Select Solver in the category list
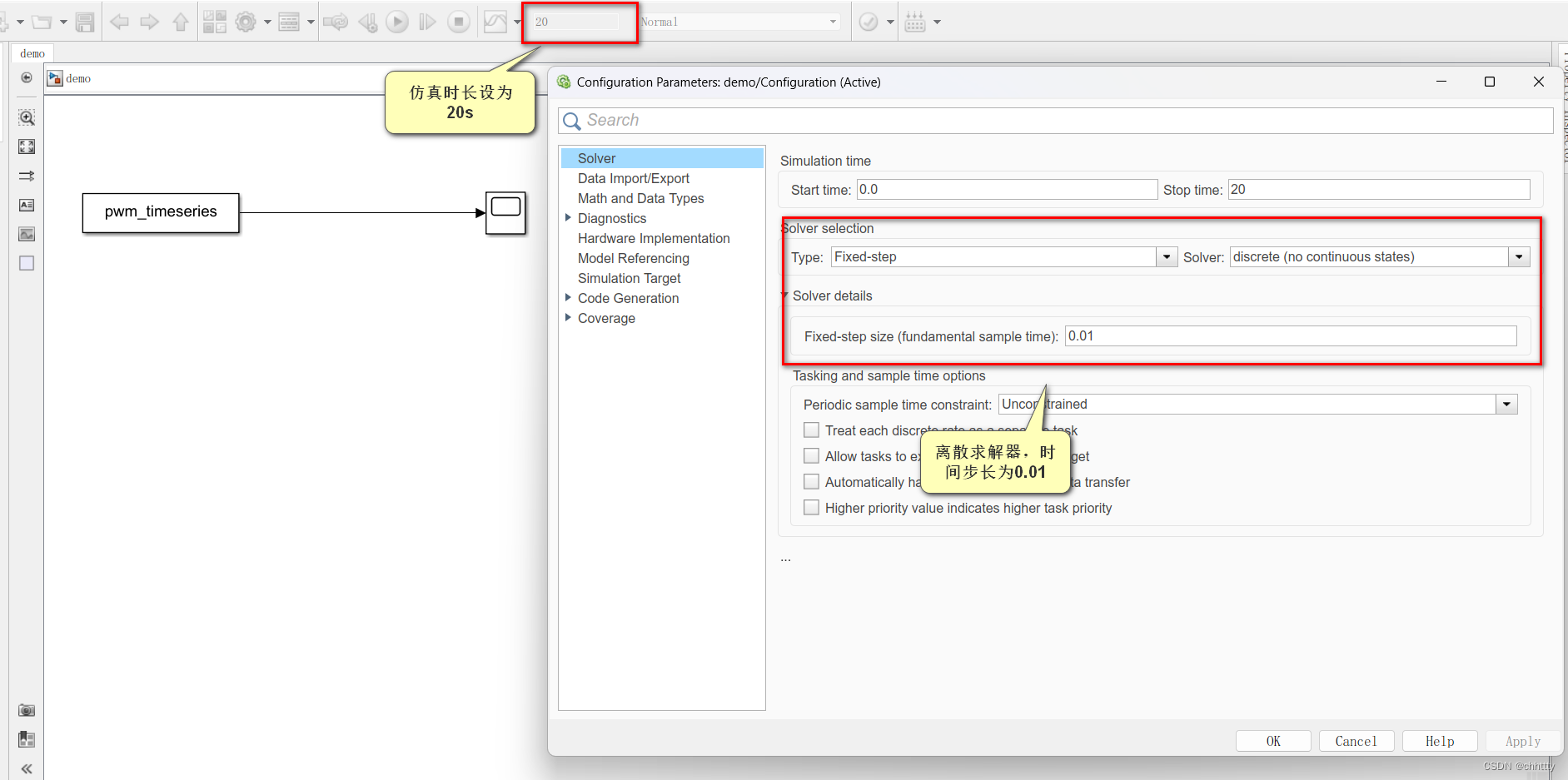The height and width of the screenshot is (780, 1568). 662,158
